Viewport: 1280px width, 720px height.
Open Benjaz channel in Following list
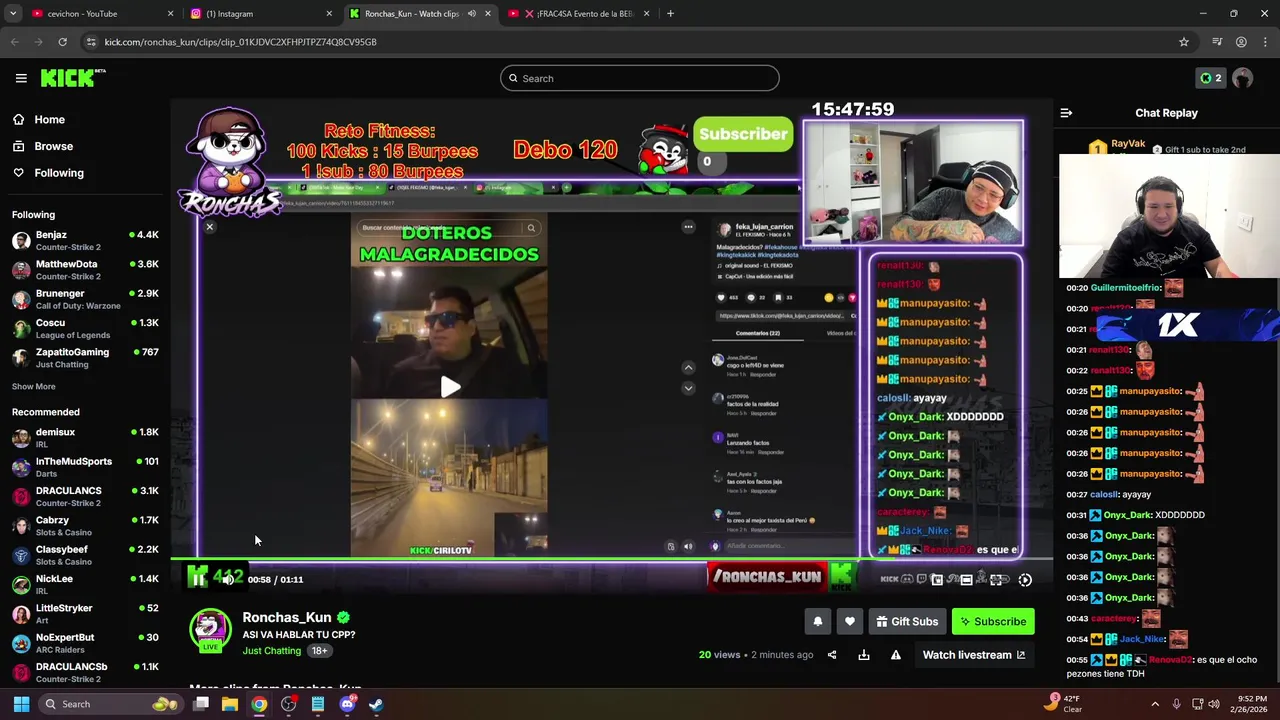point(85,240)
